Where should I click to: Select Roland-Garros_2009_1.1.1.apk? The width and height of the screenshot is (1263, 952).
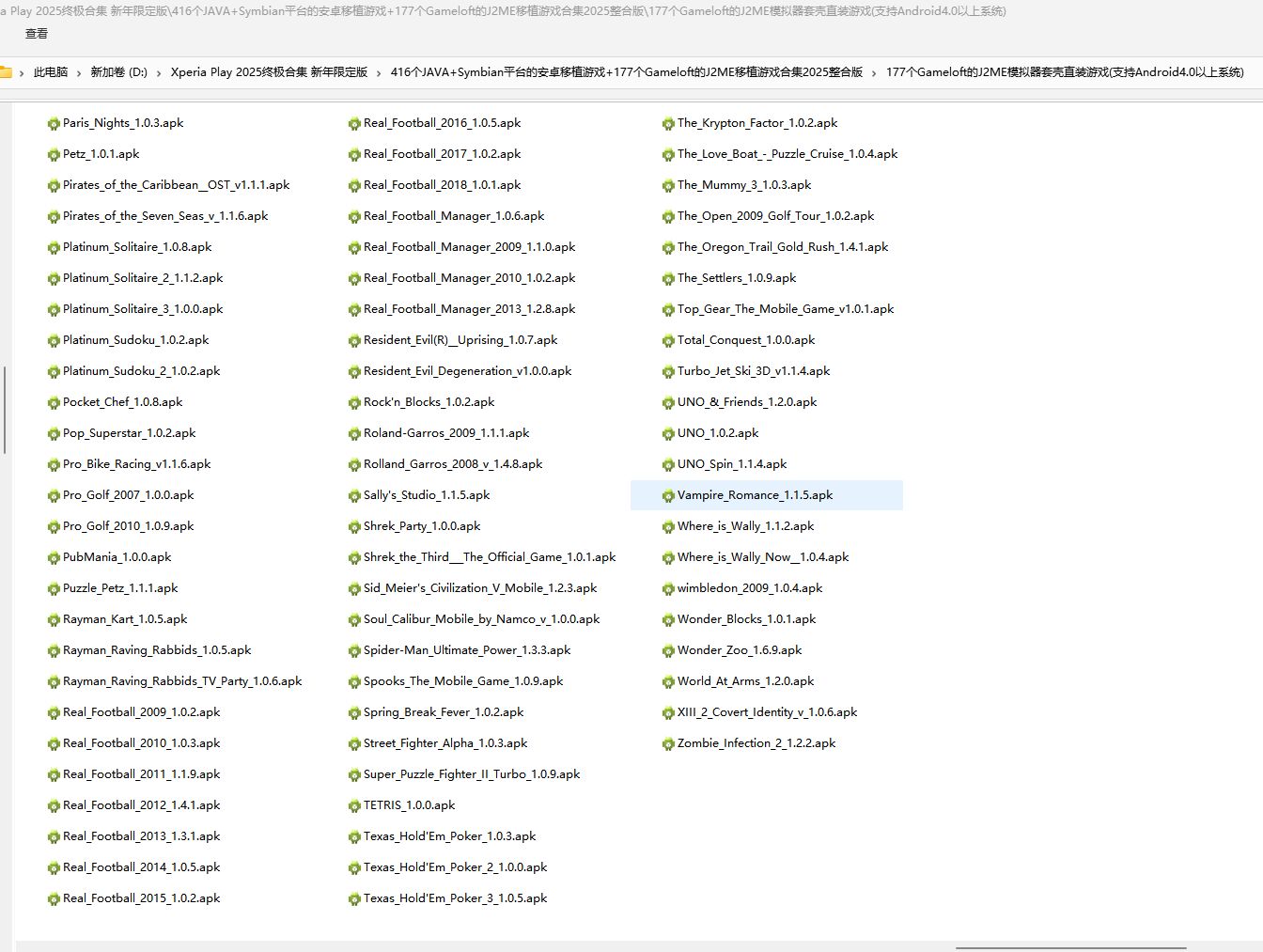439,433
